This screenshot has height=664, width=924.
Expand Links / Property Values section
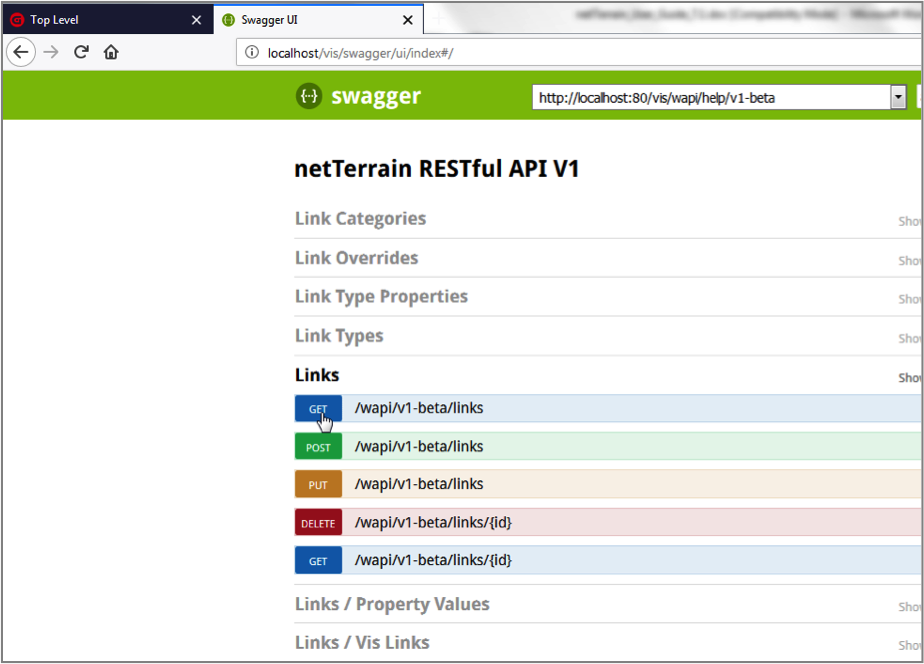(392, 604)
